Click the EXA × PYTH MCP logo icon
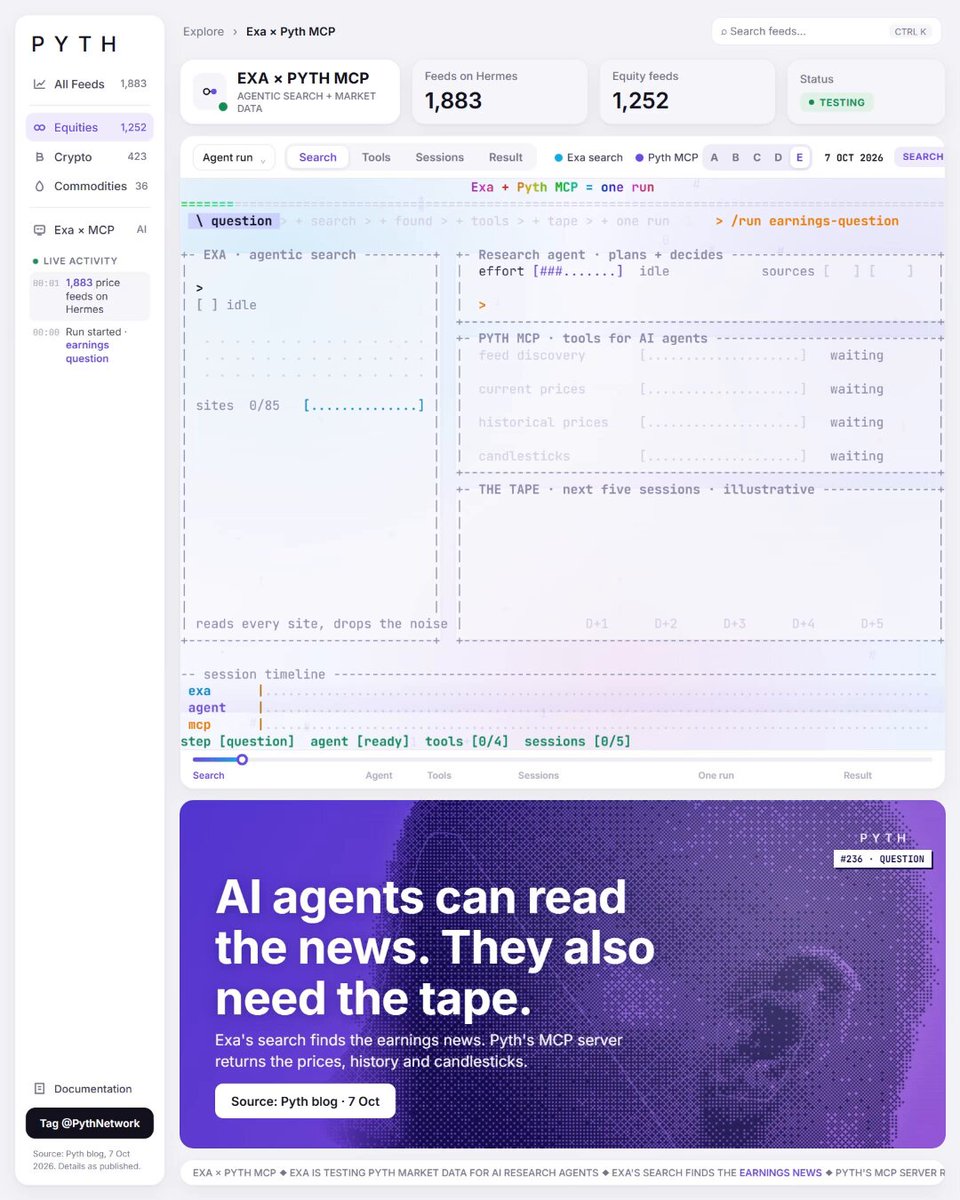This screenshot has height=1200, width=960. (210, 91)
